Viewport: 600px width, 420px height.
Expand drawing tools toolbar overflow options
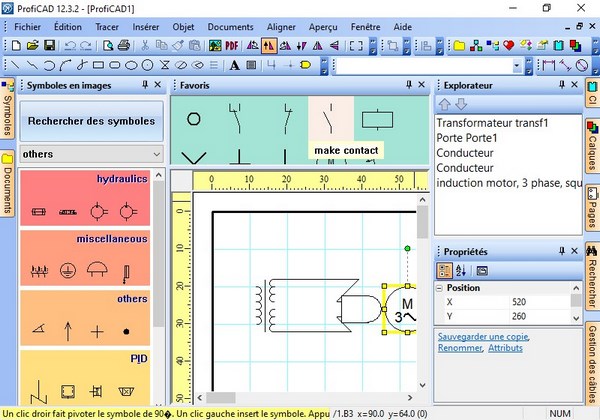(324, 65)
